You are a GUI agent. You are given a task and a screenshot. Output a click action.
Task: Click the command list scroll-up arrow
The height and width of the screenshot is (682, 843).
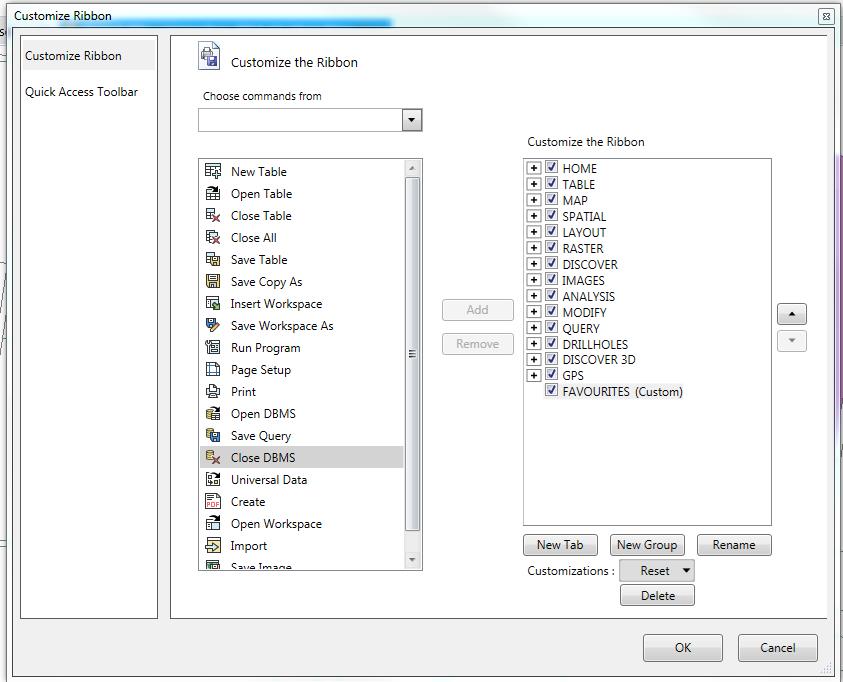pyautogui.click(x=412, y=168)
